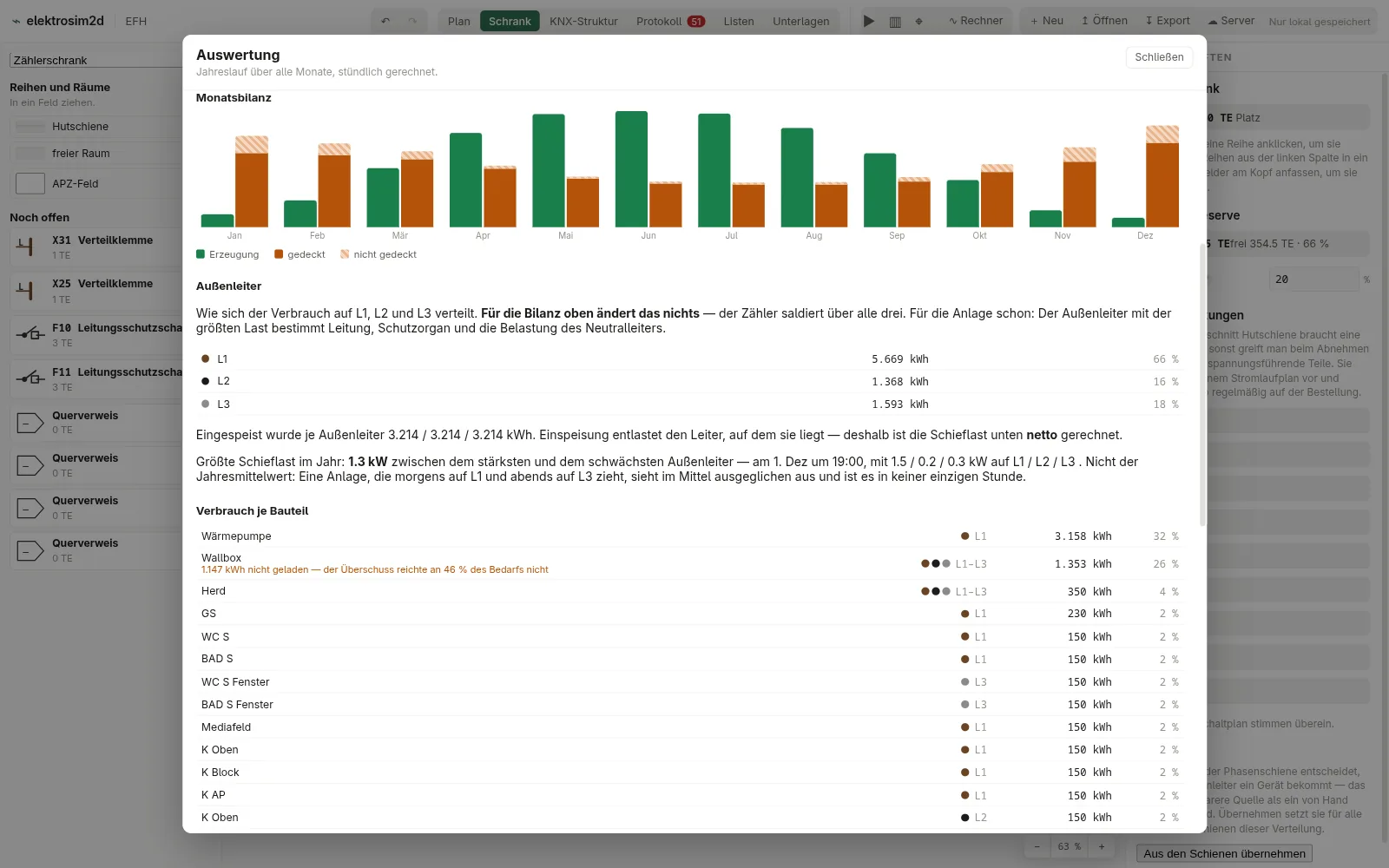Switch to the KNX-Struktur tab
Screen dimensions: 1389x868
point(583,21)
